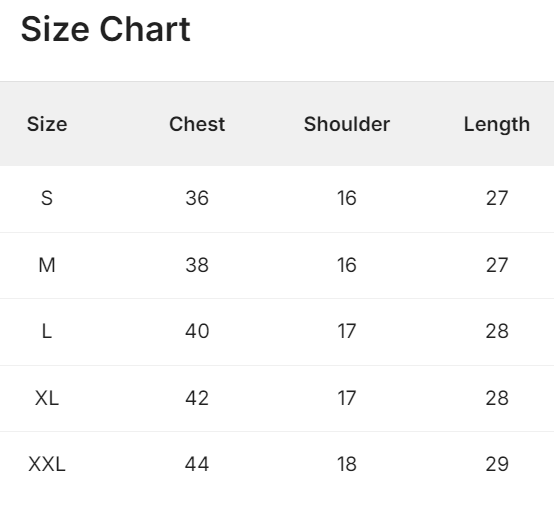The image size is (554, 506).
Task: Select the Chest column header
Action: click(x=197, y=124)
